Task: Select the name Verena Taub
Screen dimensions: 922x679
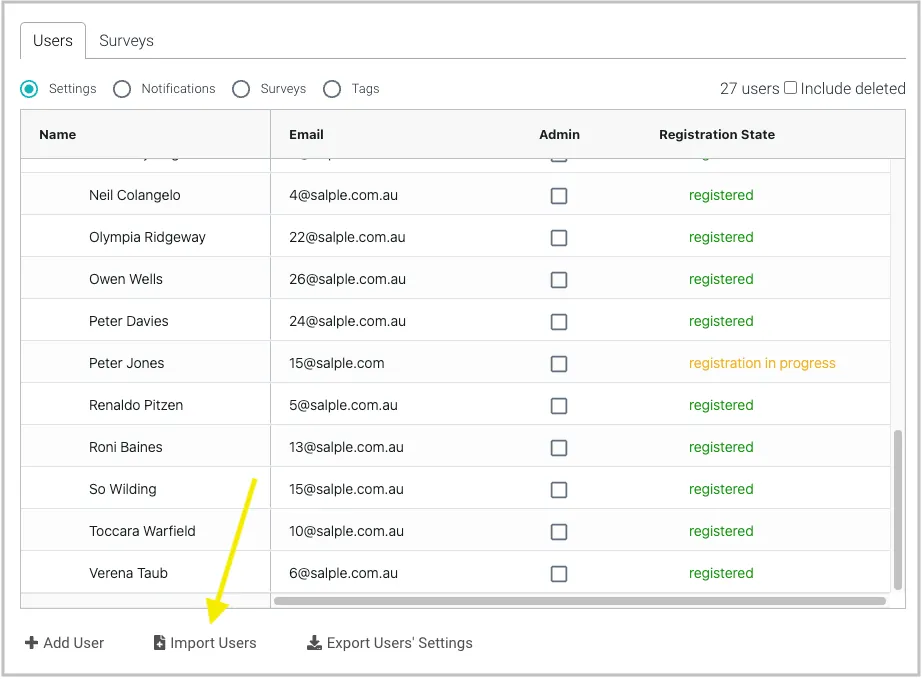Action: point(128,573)
